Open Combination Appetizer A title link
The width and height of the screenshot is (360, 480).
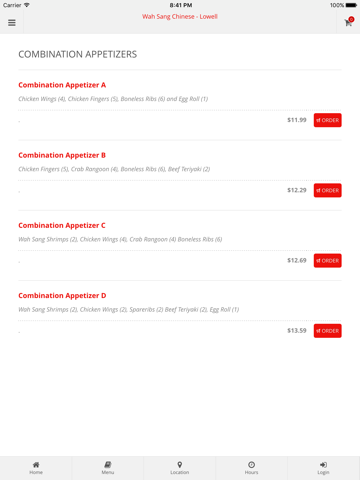click(x=62, y=85)
